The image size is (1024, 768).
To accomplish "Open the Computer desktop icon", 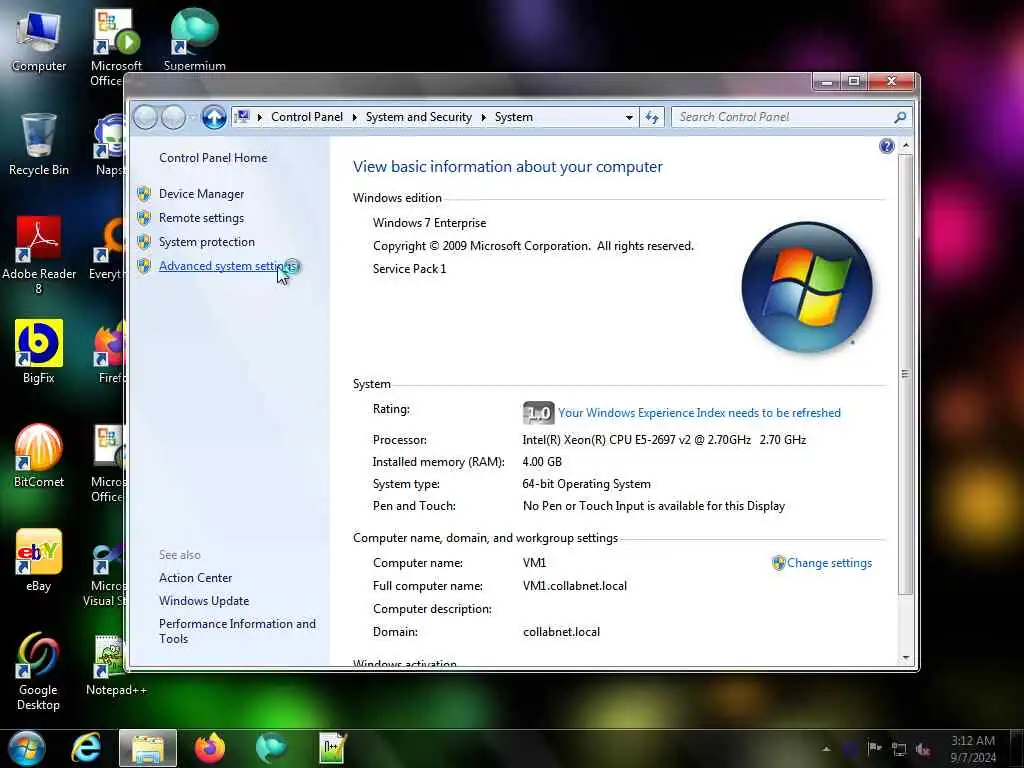I will coord(39,41).
